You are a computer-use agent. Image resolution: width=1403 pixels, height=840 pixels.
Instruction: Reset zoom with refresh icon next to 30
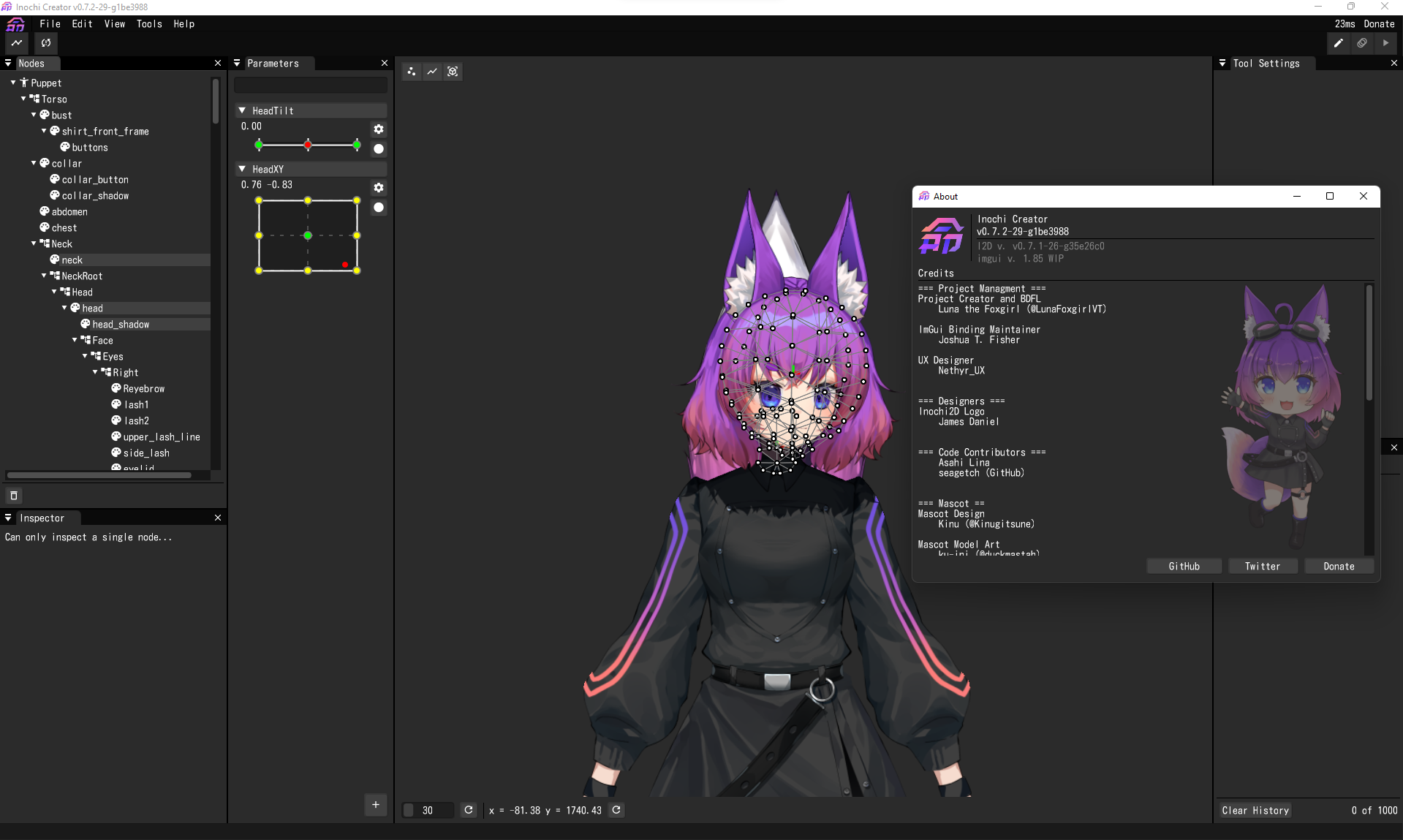469,810
